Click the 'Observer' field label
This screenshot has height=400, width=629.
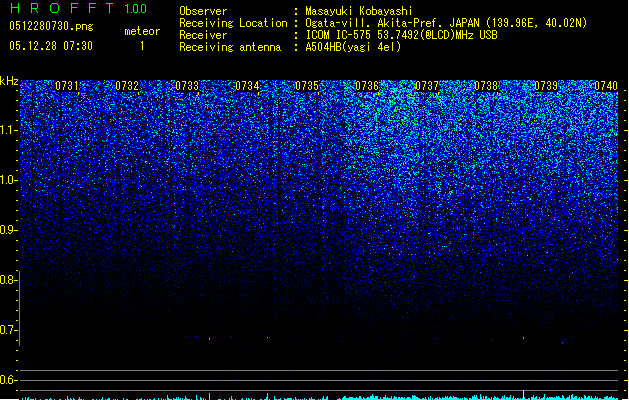click(203, 11)
